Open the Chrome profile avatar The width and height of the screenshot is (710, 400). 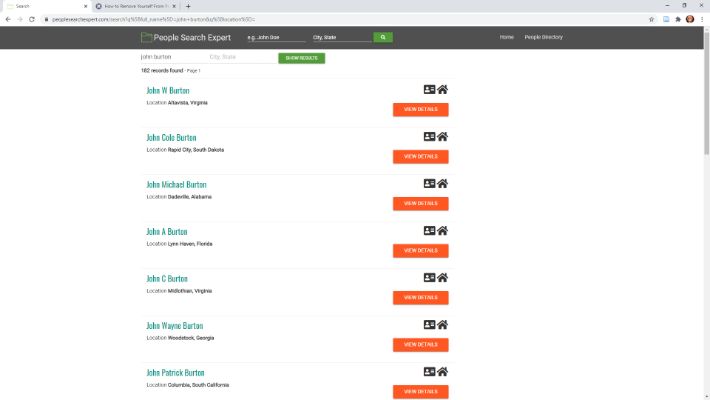(690, 19)
